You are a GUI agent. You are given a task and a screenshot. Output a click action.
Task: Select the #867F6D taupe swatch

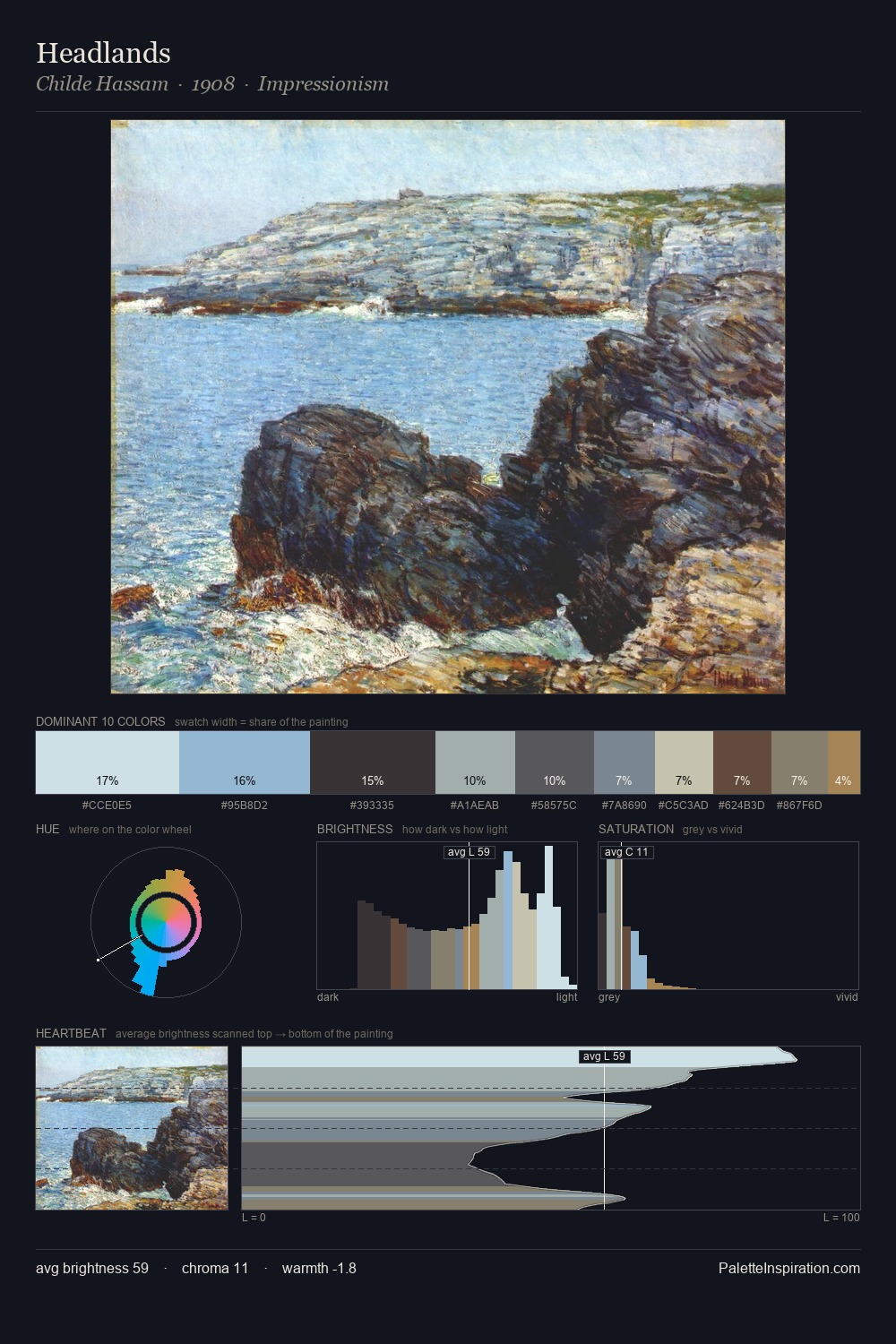tap(799, 762)
